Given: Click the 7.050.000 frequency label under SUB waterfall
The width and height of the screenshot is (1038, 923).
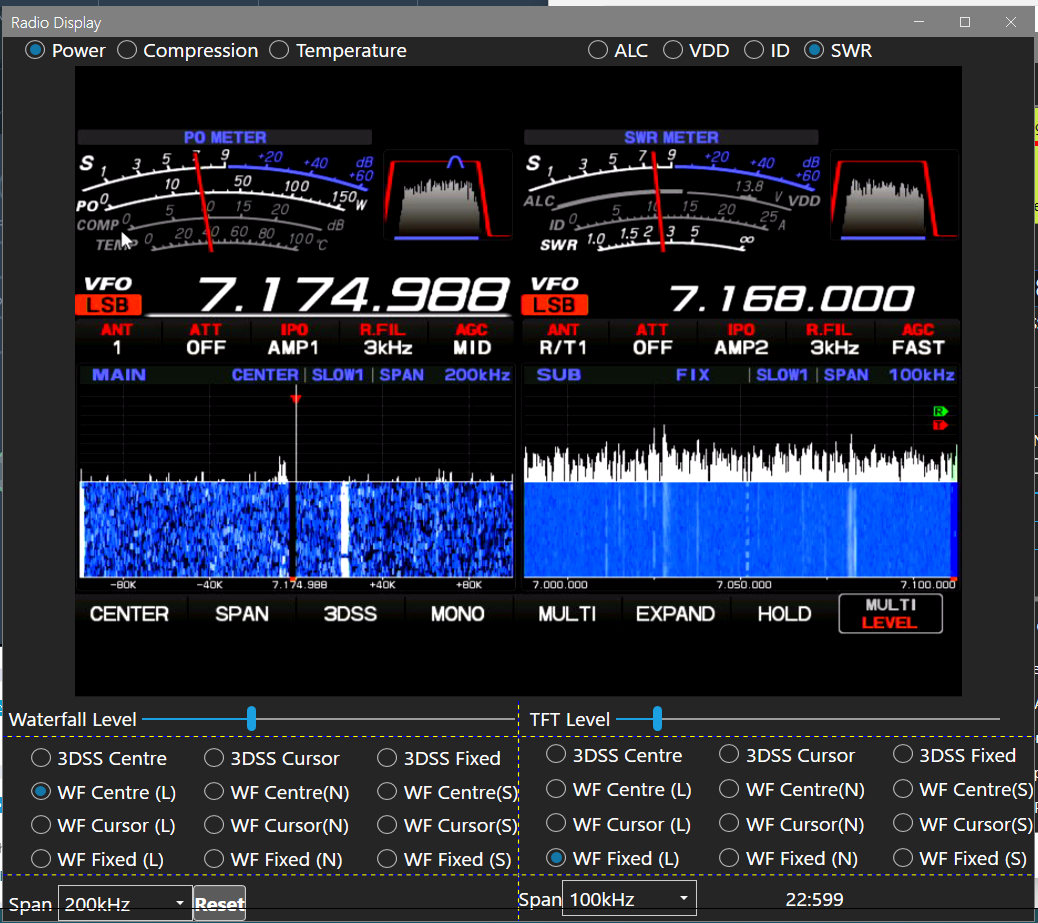Looking at the screenshot, I should [x=744, y=585].
